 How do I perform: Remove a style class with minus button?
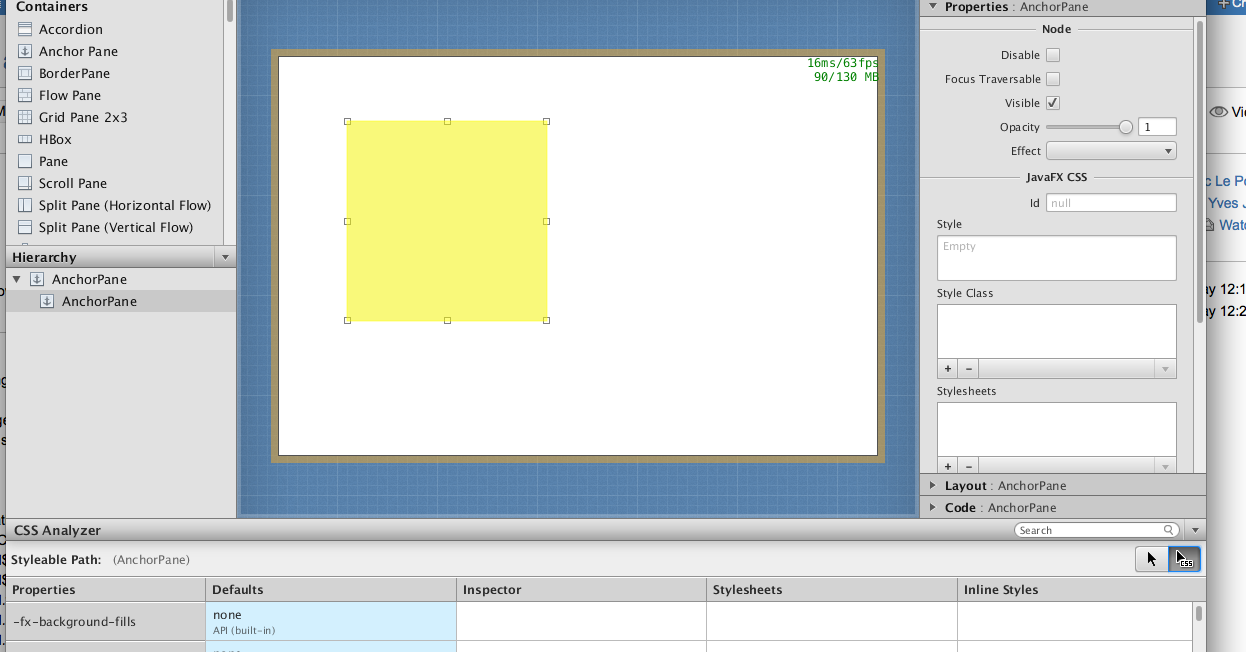pyautogui.click(x=969, y=369)
